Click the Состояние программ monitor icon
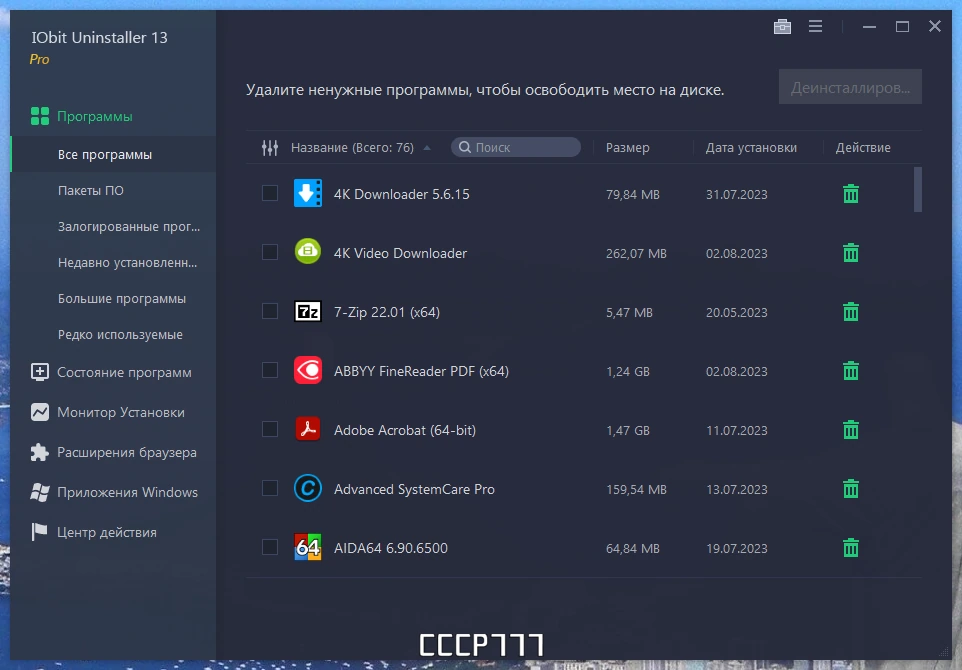The height and width of the screenshot is (670, 962). pyautogui.click(x=40, y=372)
